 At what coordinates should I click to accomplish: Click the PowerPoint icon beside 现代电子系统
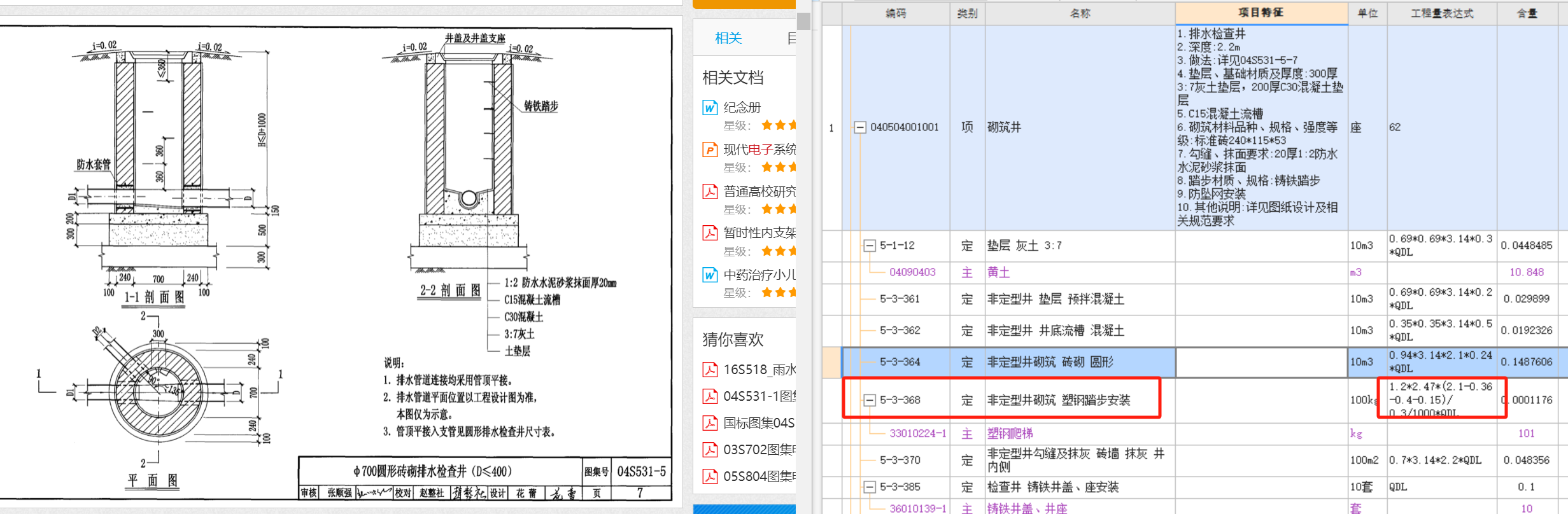pyautogui.click(x=710, y=149)
